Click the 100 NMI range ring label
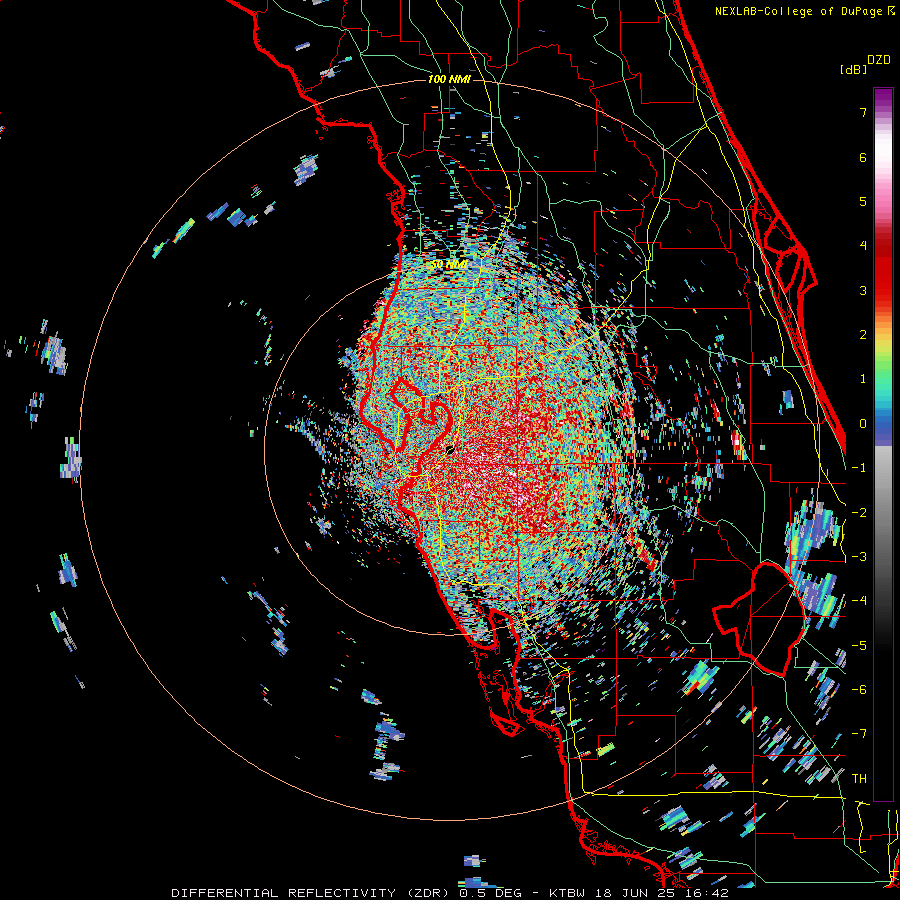 tap(449, 79)
